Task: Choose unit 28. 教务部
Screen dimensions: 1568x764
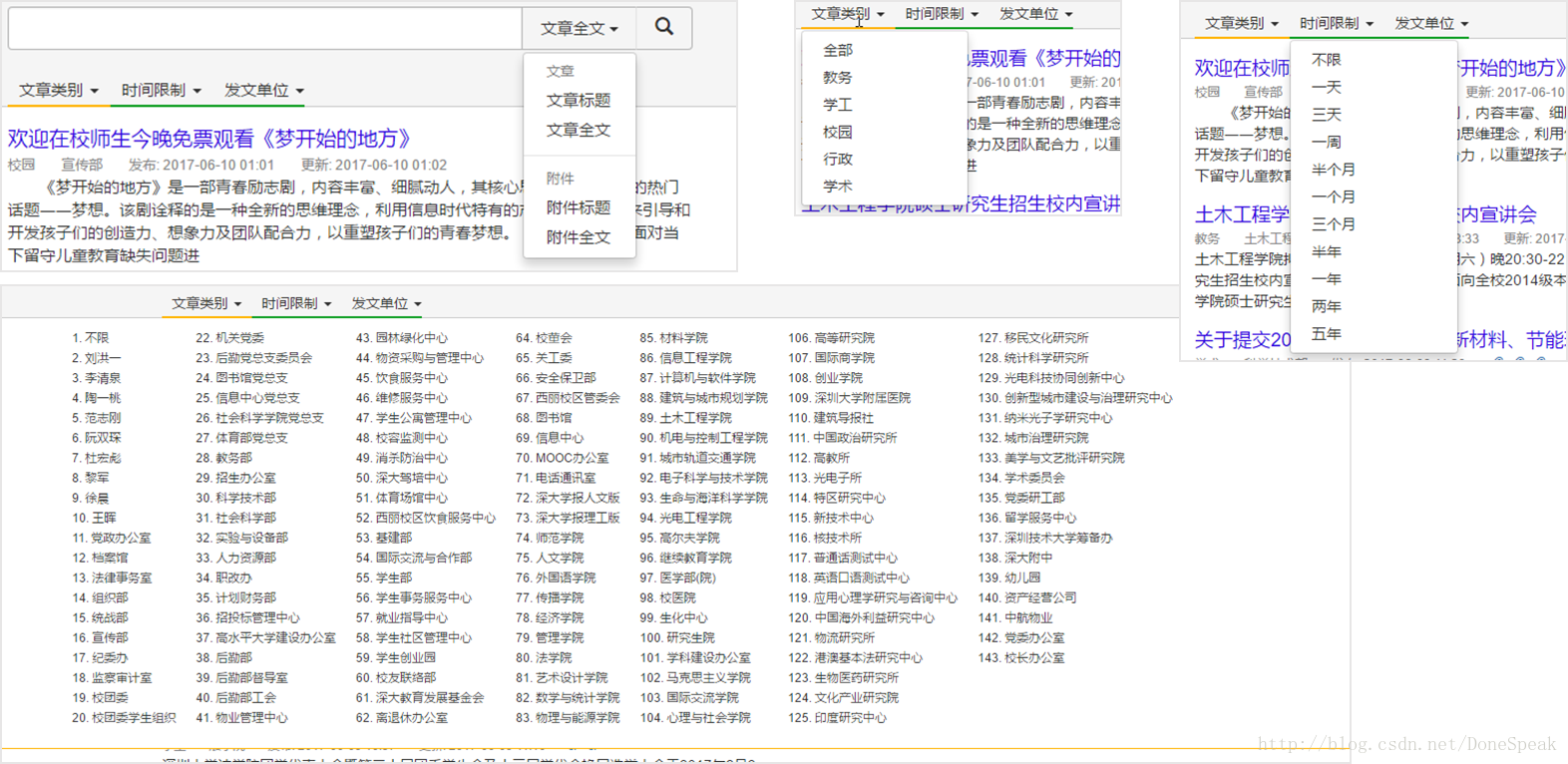Action: tap(224, 458)
